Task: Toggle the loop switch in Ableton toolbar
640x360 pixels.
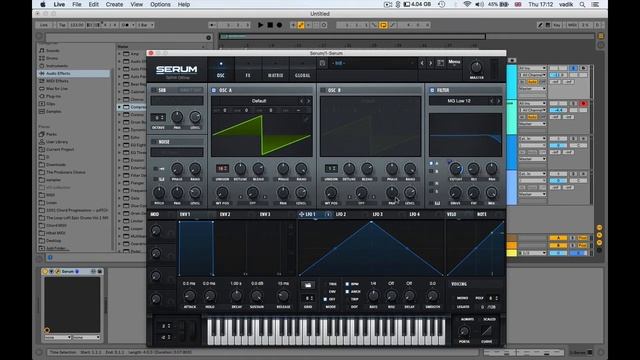Action: tap(383, 25)
